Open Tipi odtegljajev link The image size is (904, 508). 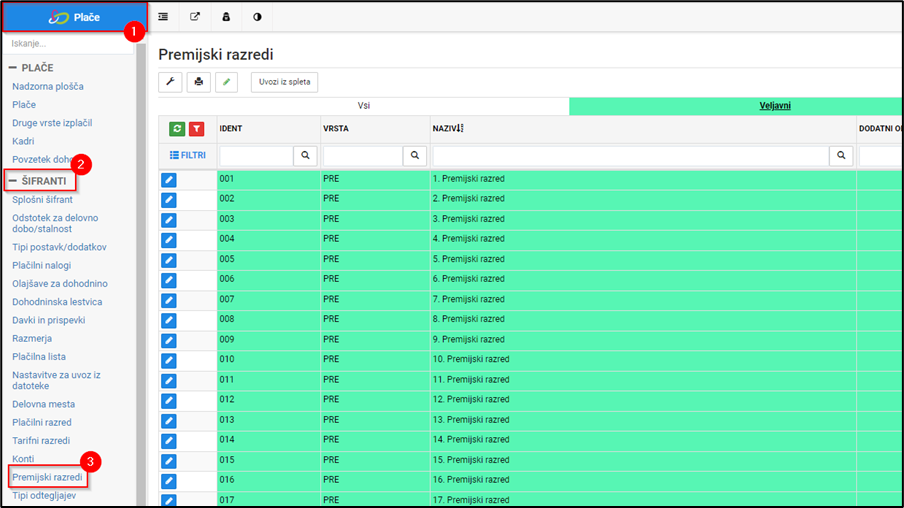(44, 495)
